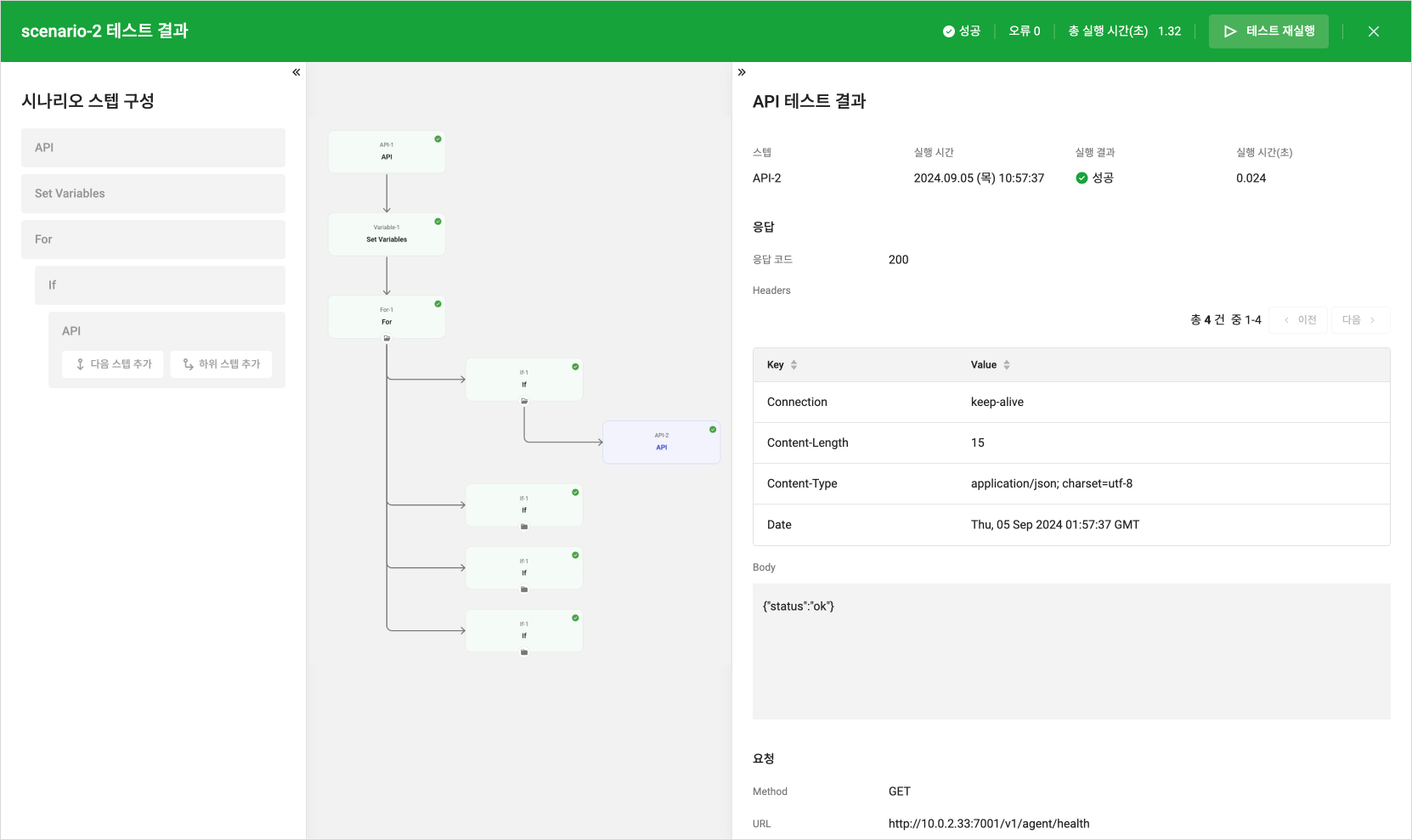This screenshot has width=1412, height=840.
Task: Click the run timestamp 2024.09.05 (목) 10:57:37
Action: 979,178
